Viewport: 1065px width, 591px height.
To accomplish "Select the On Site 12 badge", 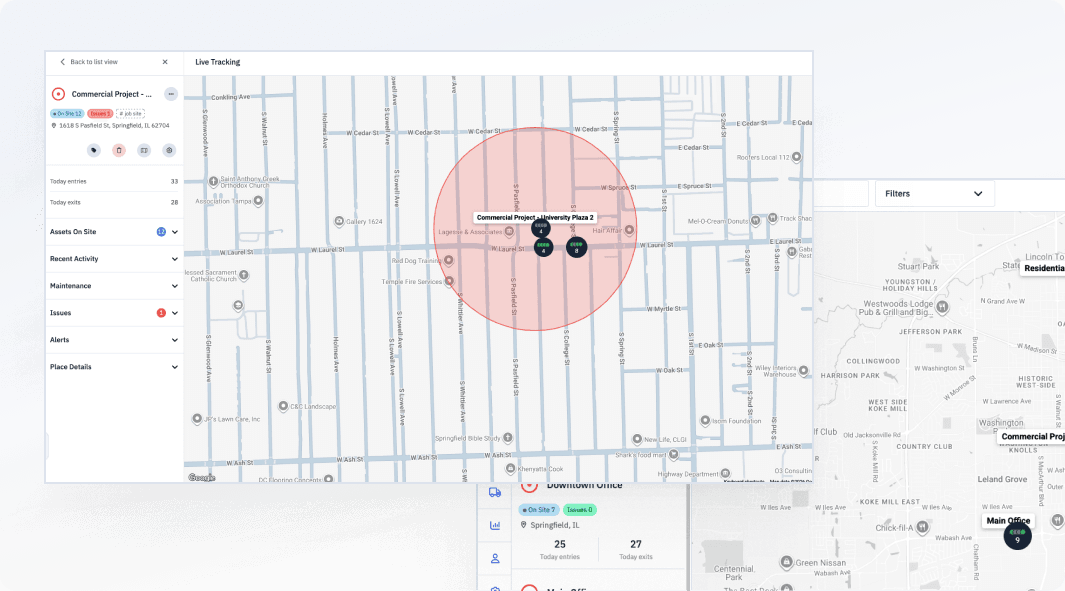I will [x=67, y=113].
